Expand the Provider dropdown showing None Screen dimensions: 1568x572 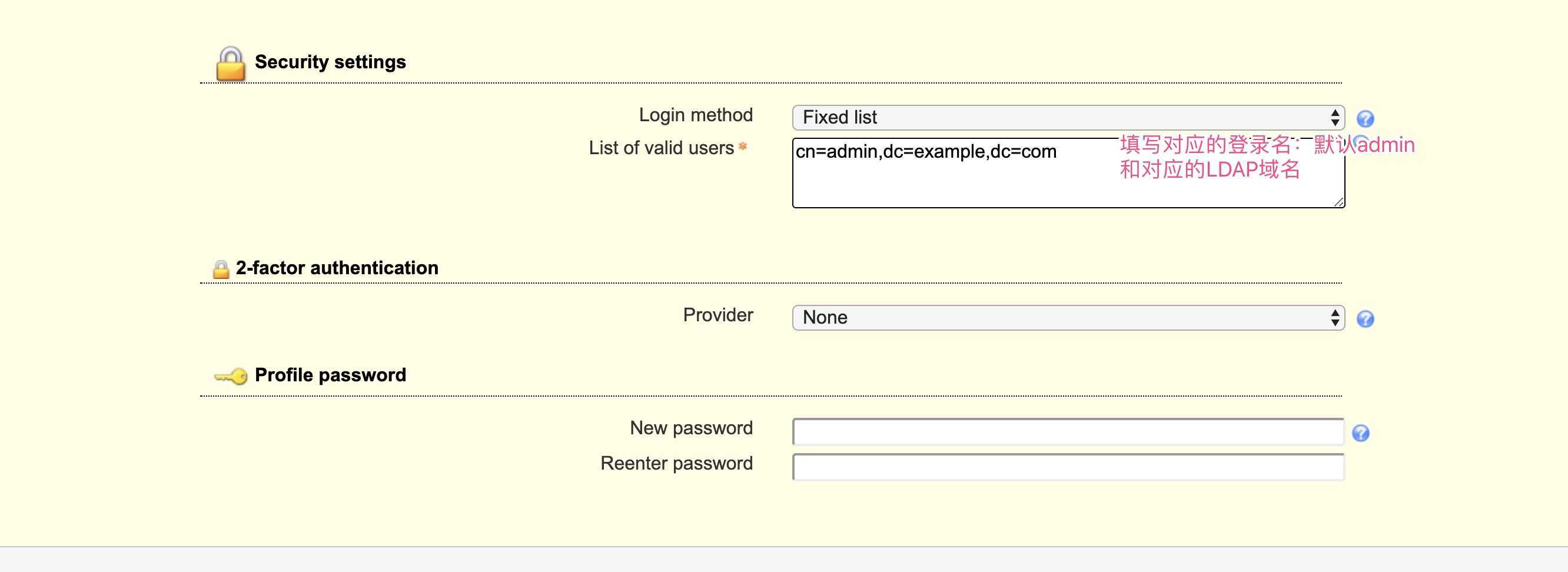click(1068, 318)
